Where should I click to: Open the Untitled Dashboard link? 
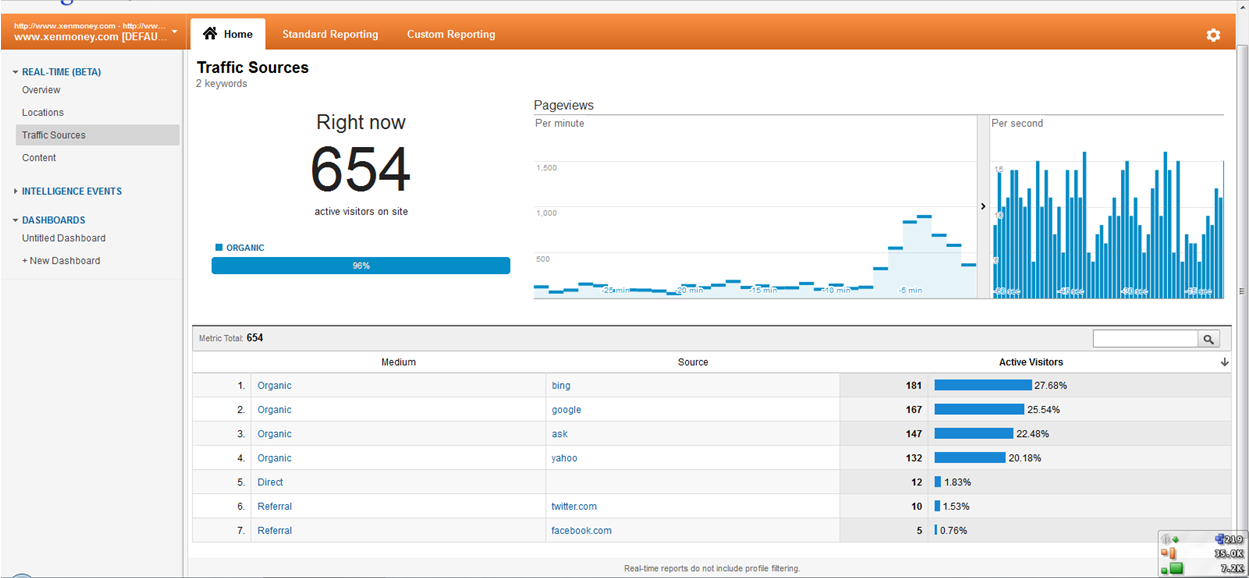click(64, 238)
